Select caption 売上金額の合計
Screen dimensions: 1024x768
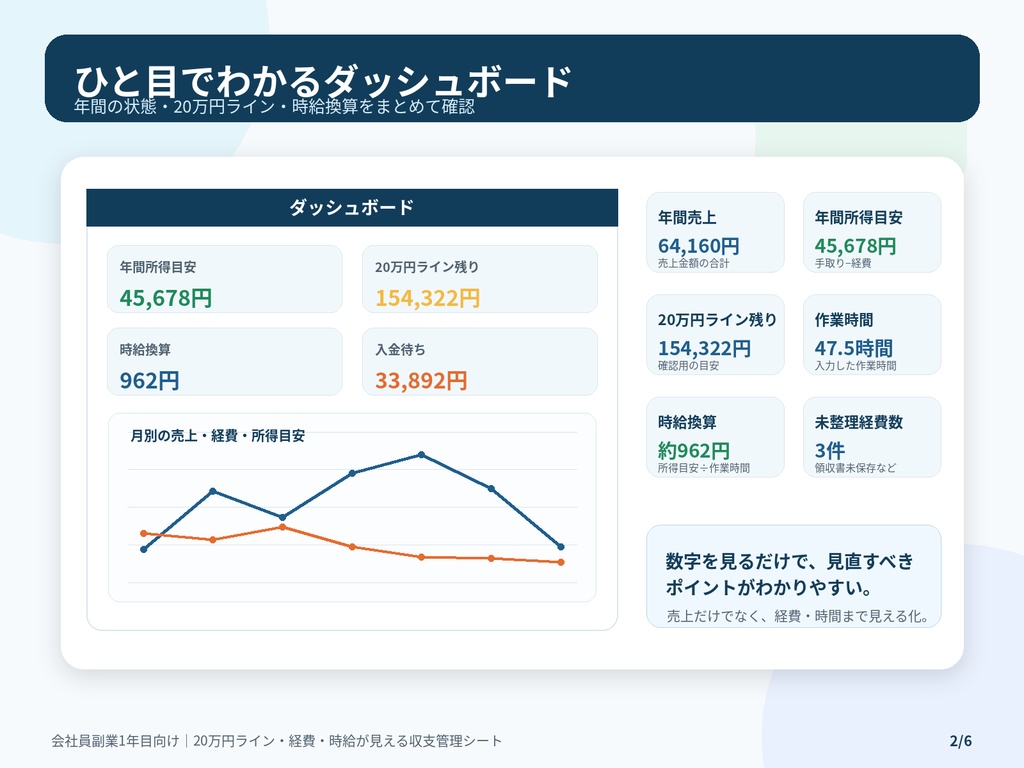coord(694,263)
